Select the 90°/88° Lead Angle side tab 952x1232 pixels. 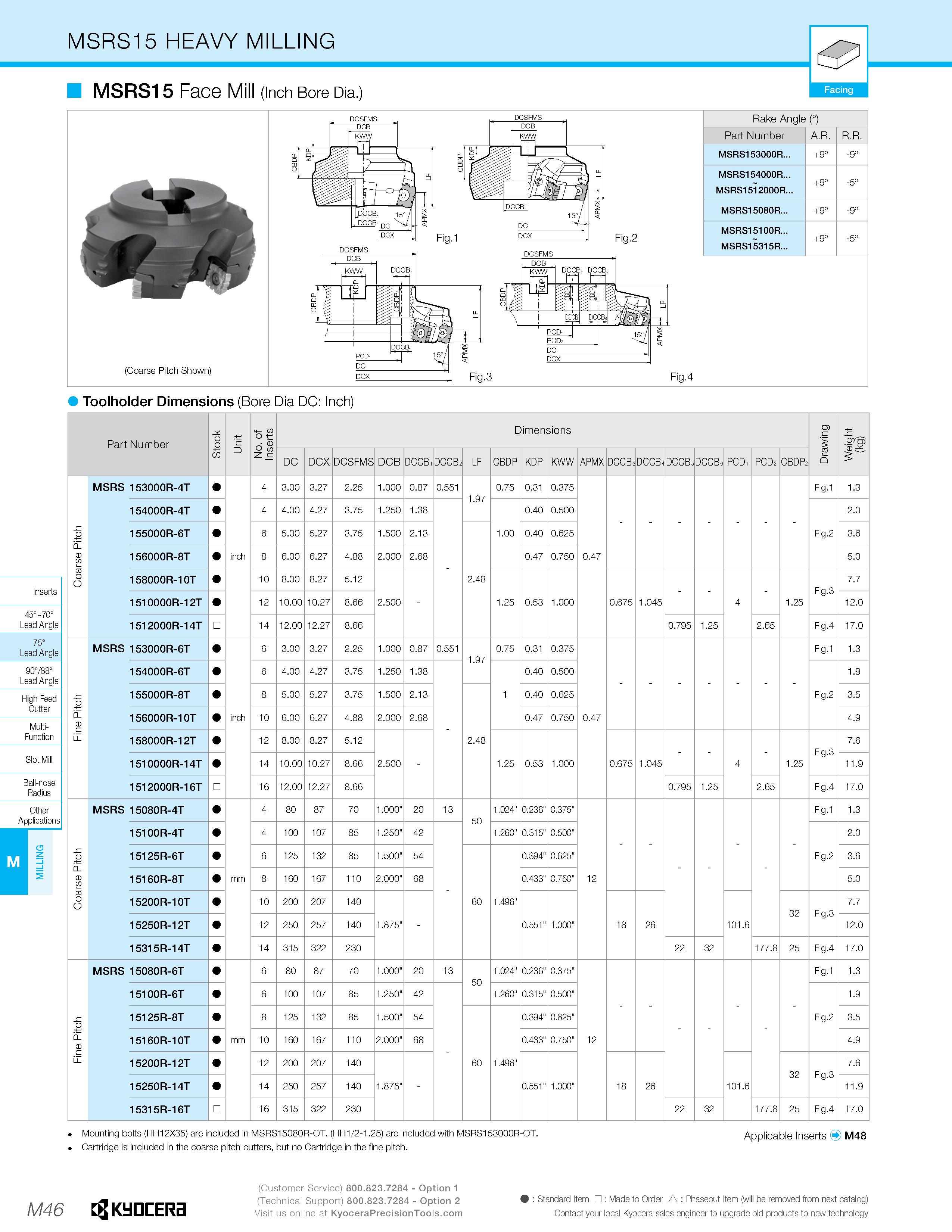pyautogui.click(x=31, y=675)
